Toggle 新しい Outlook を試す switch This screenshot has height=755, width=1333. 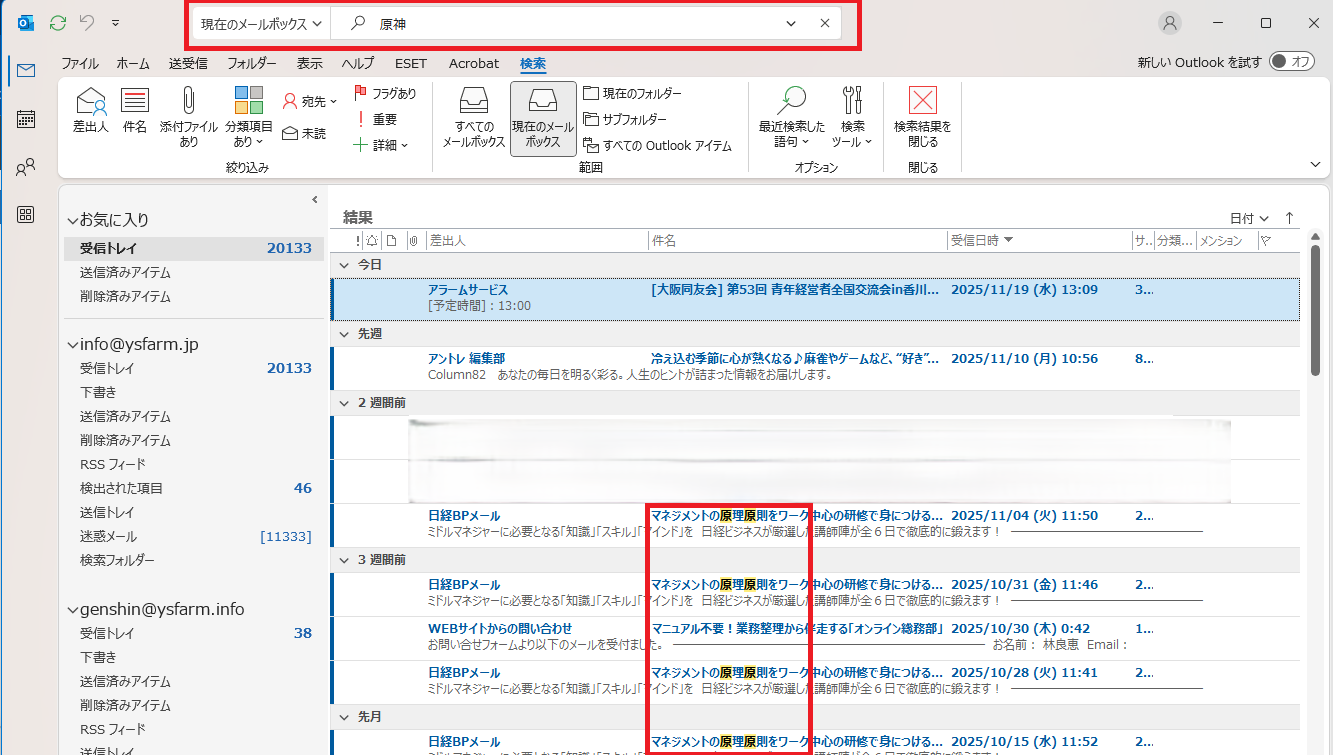pyautogui.click(x=1291, y=62)
